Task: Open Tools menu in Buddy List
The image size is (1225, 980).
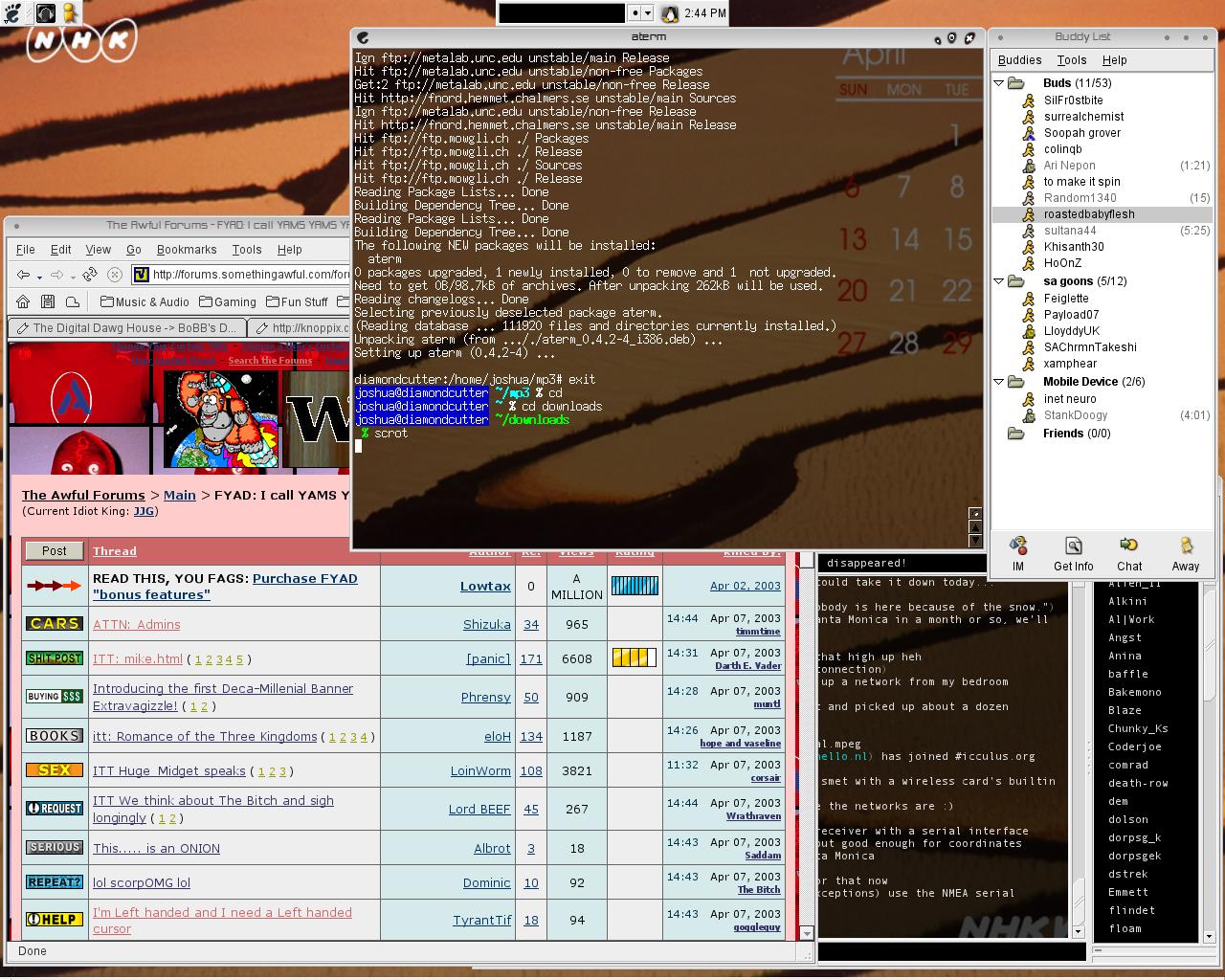Action: tap(1072, 60)
